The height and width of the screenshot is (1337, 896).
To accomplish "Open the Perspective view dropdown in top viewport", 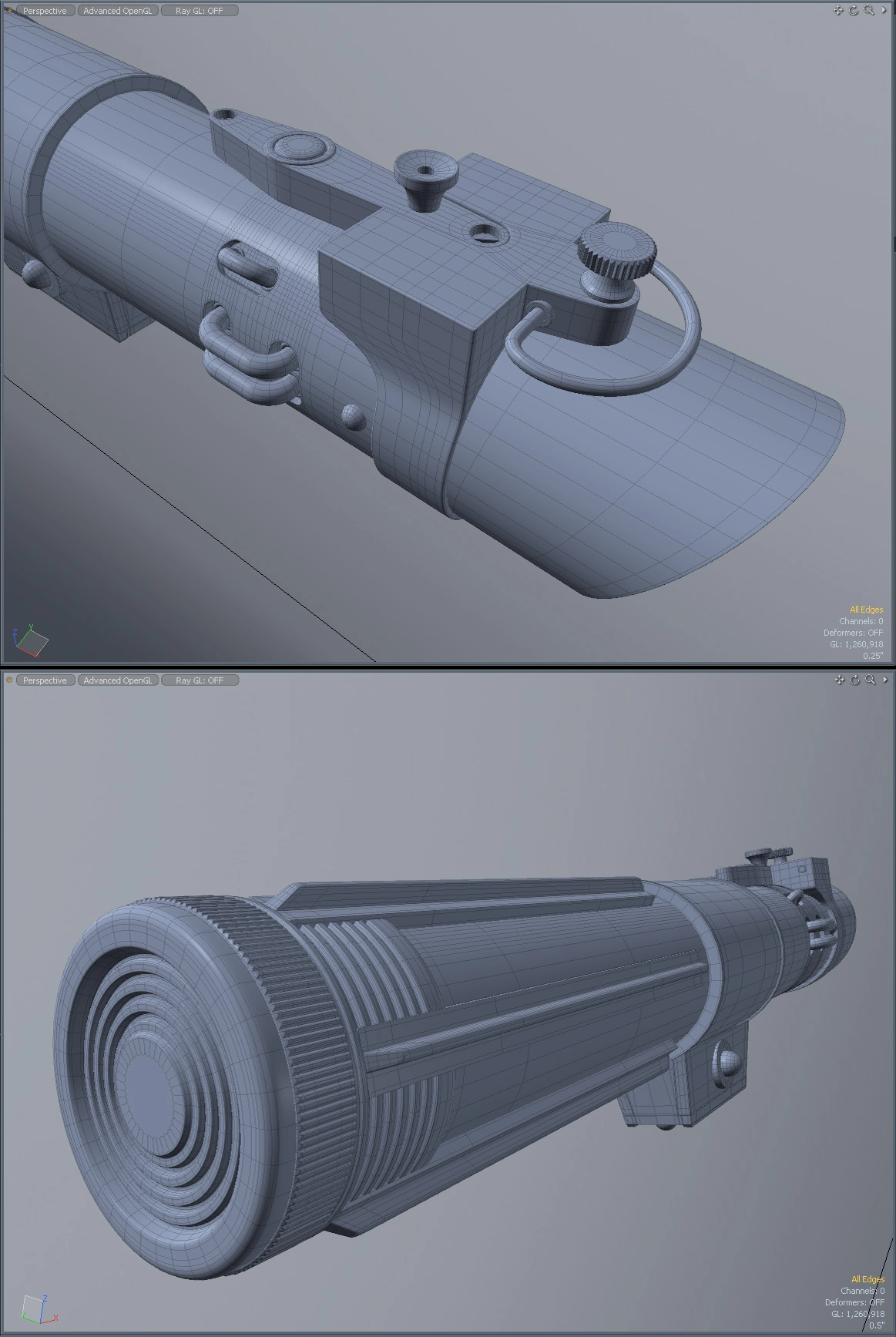I will pyautogui.click(x=45, y=11).
